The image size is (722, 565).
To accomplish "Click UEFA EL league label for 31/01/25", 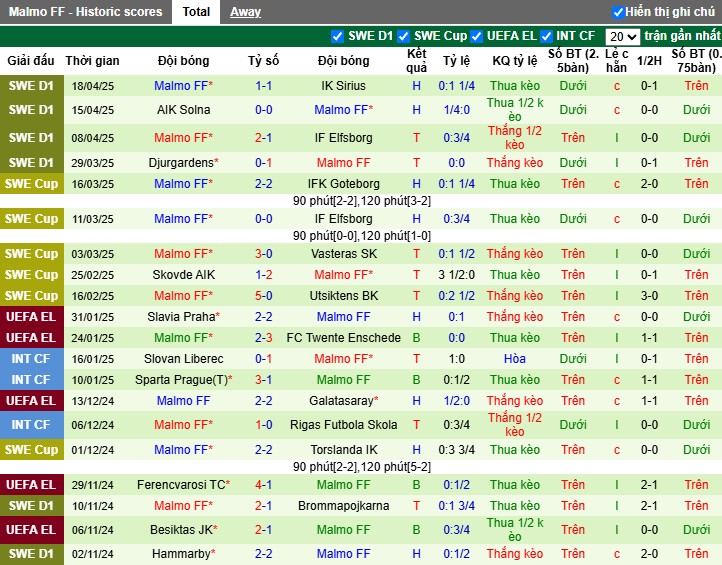I will (x=31, y=317).
